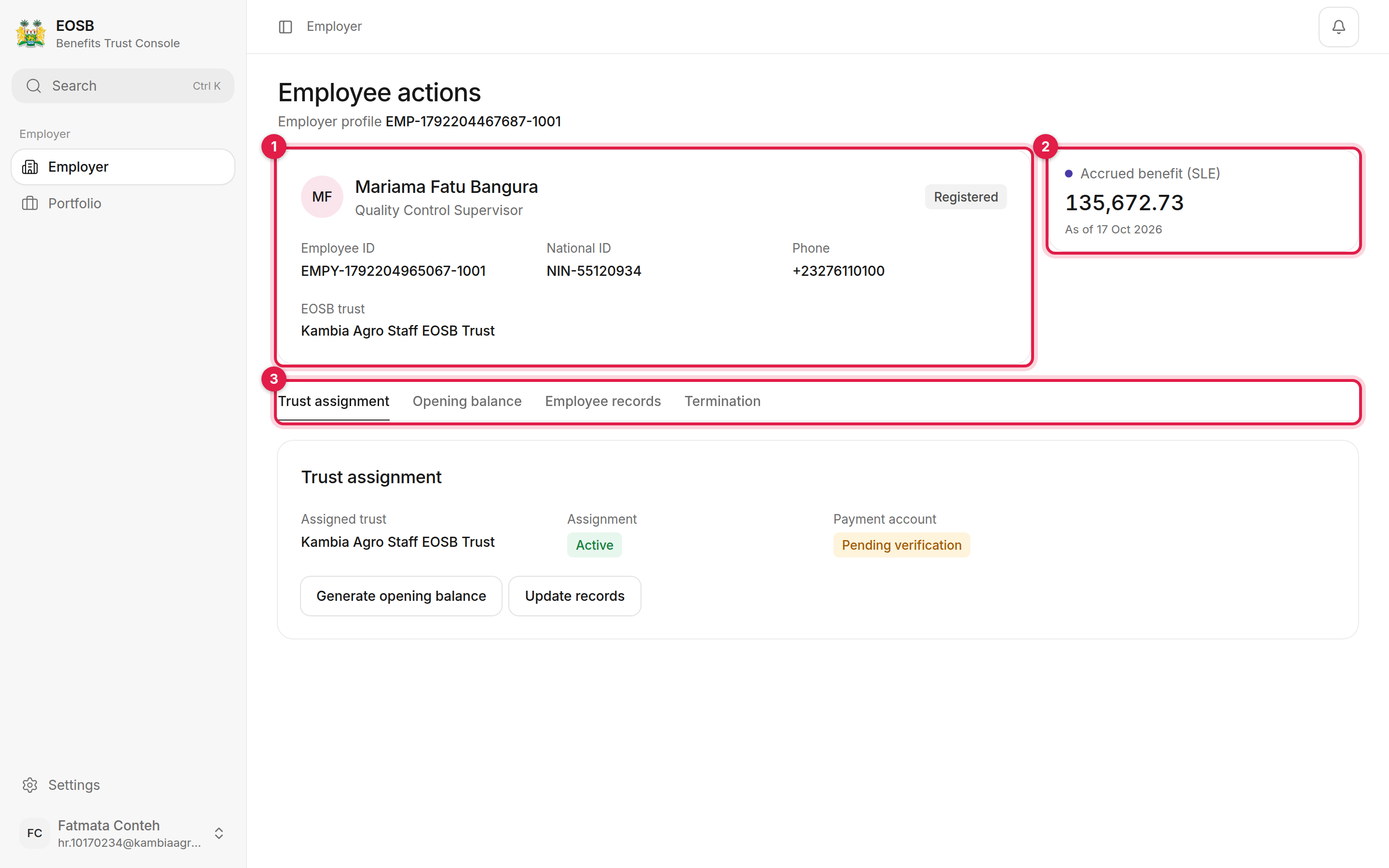Open the Employer sidebar item

point(123,167)
